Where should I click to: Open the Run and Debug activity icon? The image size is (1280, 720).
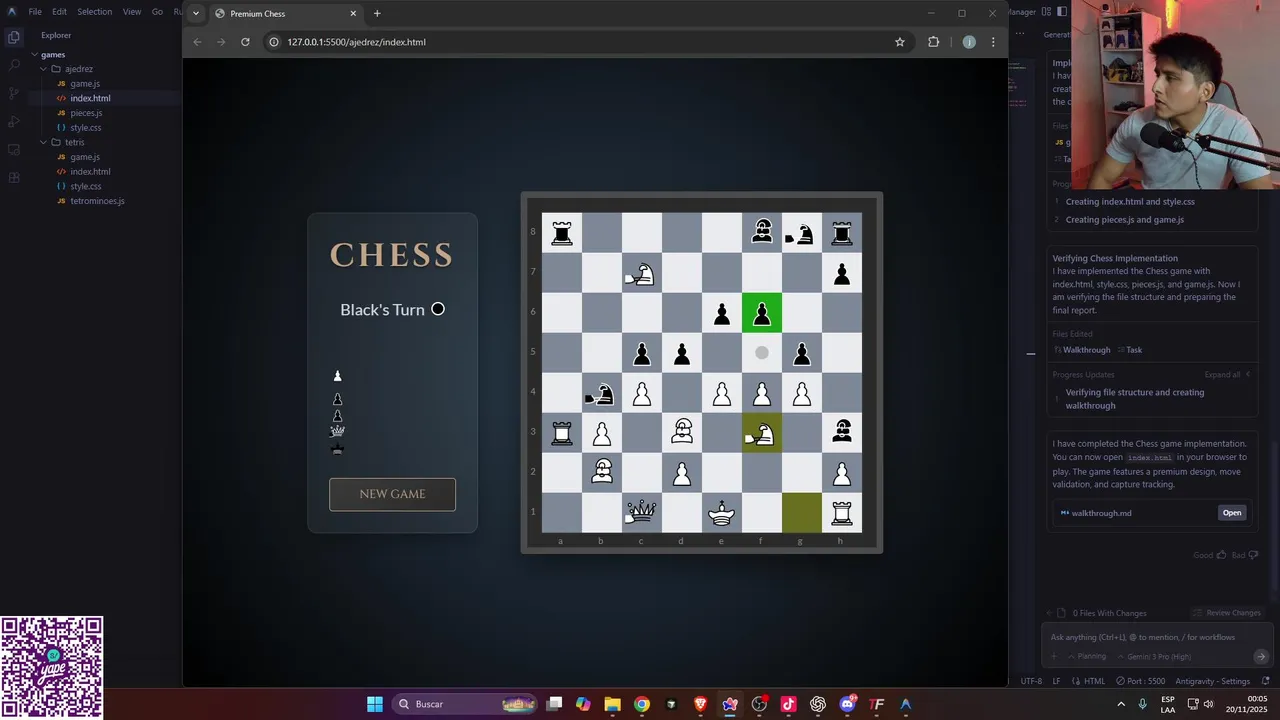click(x=14, y=121)
